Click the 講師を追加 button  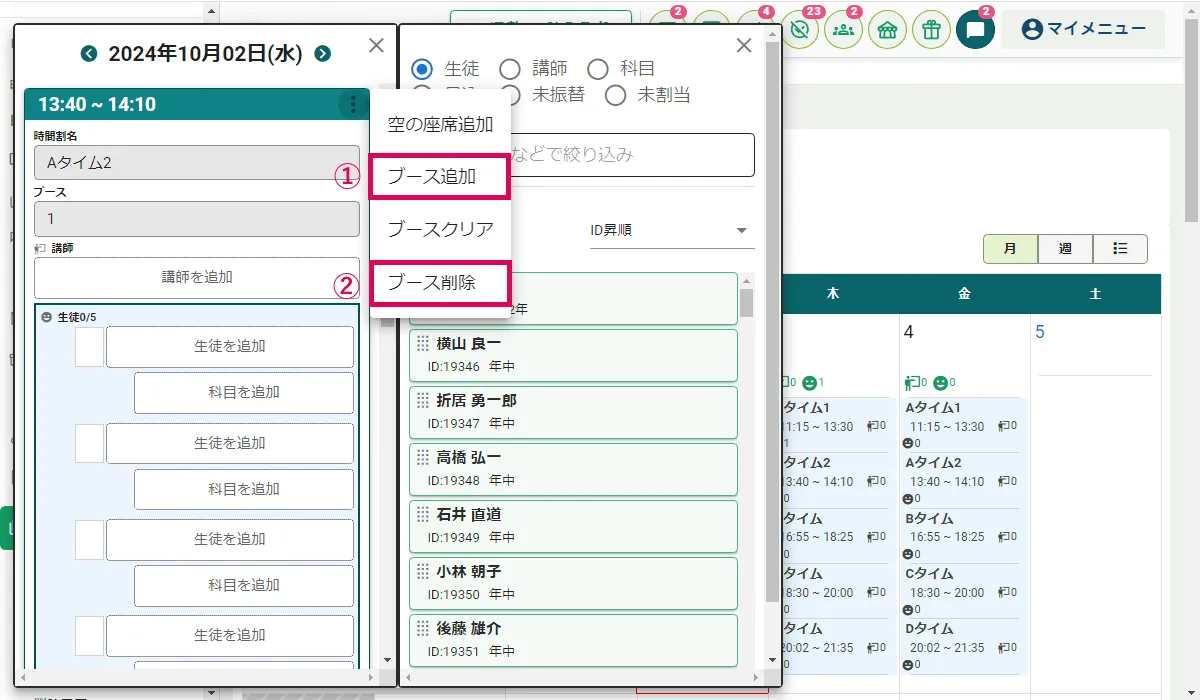tap(197, 277)
